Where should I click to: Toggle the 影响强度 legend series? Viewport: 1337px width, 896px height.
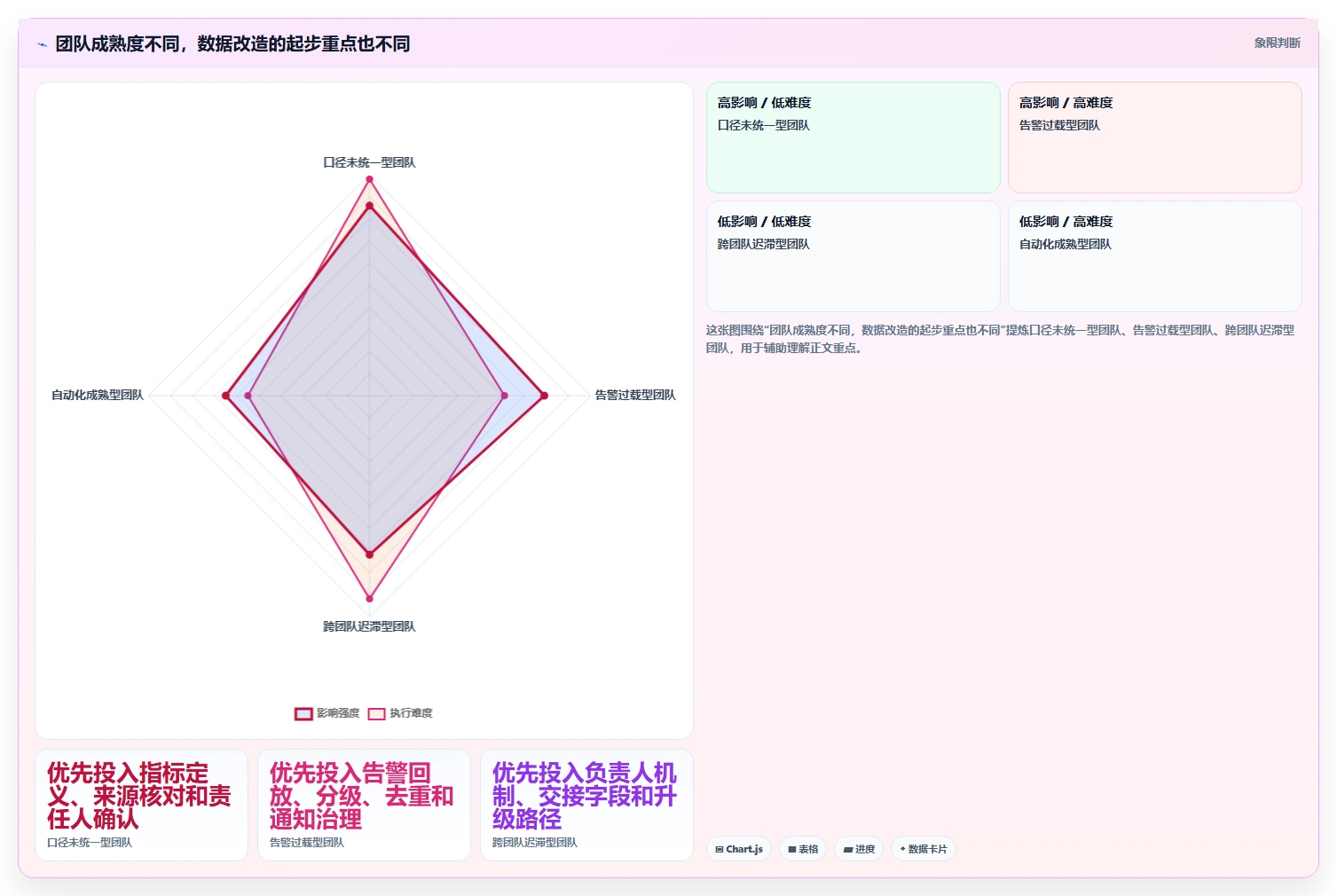pyautogui.click(x=327, y=713)
